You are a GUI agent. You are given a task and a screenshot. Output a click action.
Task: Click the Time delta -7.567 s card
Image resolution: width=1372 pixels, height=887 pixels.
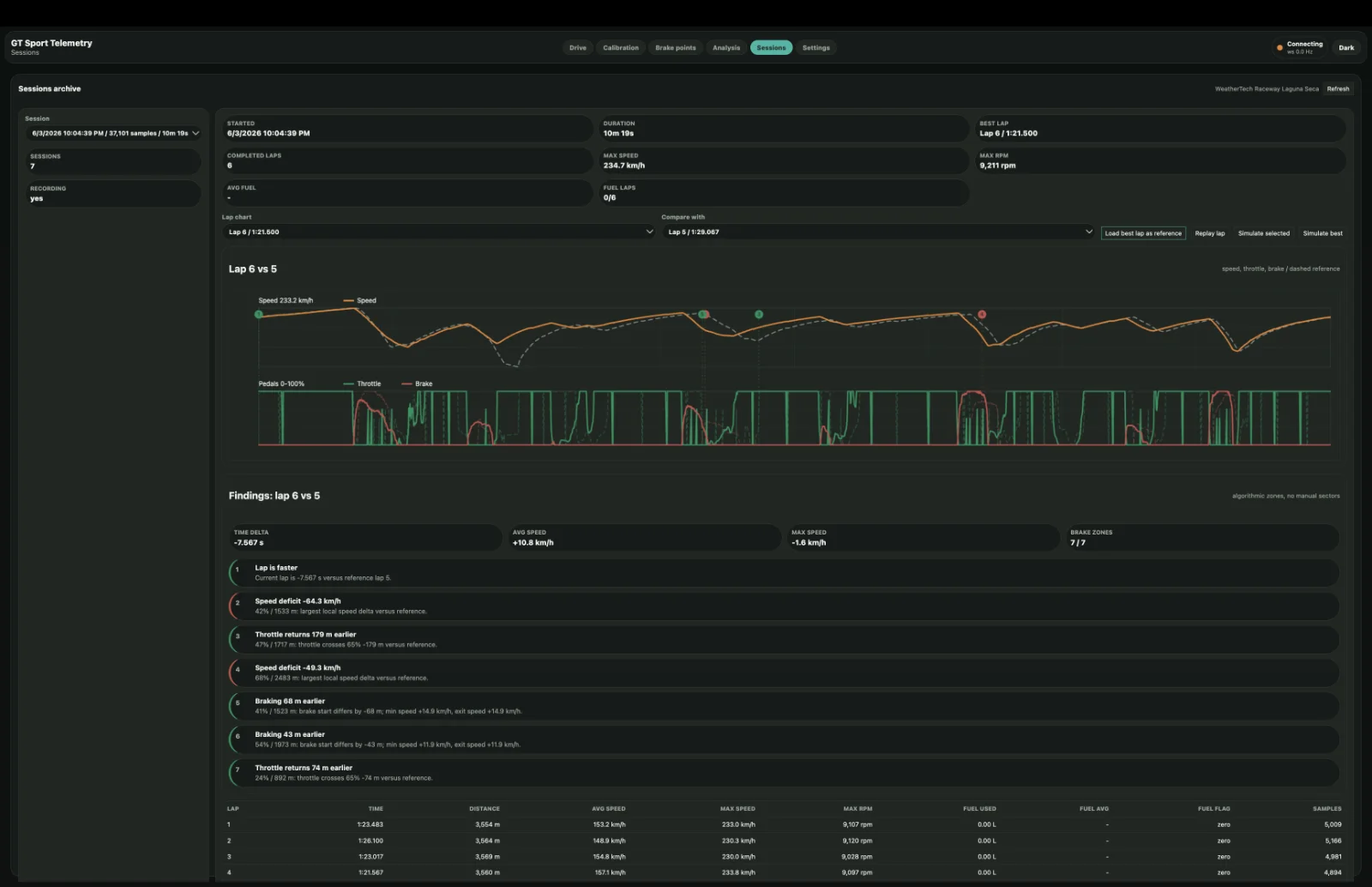(365, 538)
